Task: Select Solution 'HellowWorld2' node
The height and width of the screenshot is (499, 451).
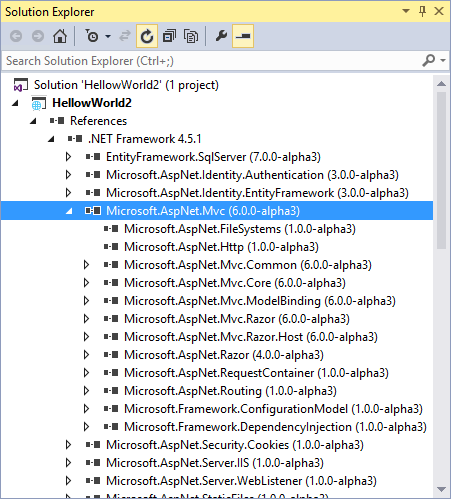Action: point(126,85)
